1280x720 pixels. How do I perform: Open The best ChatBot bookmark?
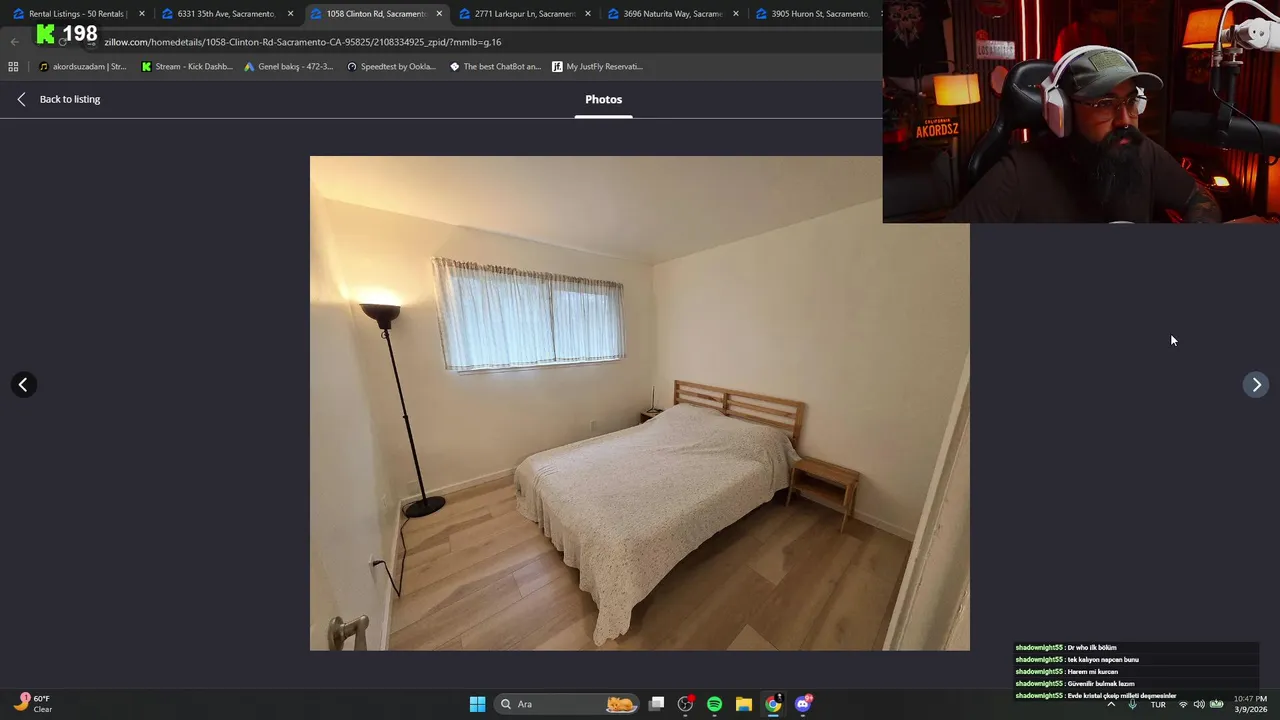click(495, 67)
